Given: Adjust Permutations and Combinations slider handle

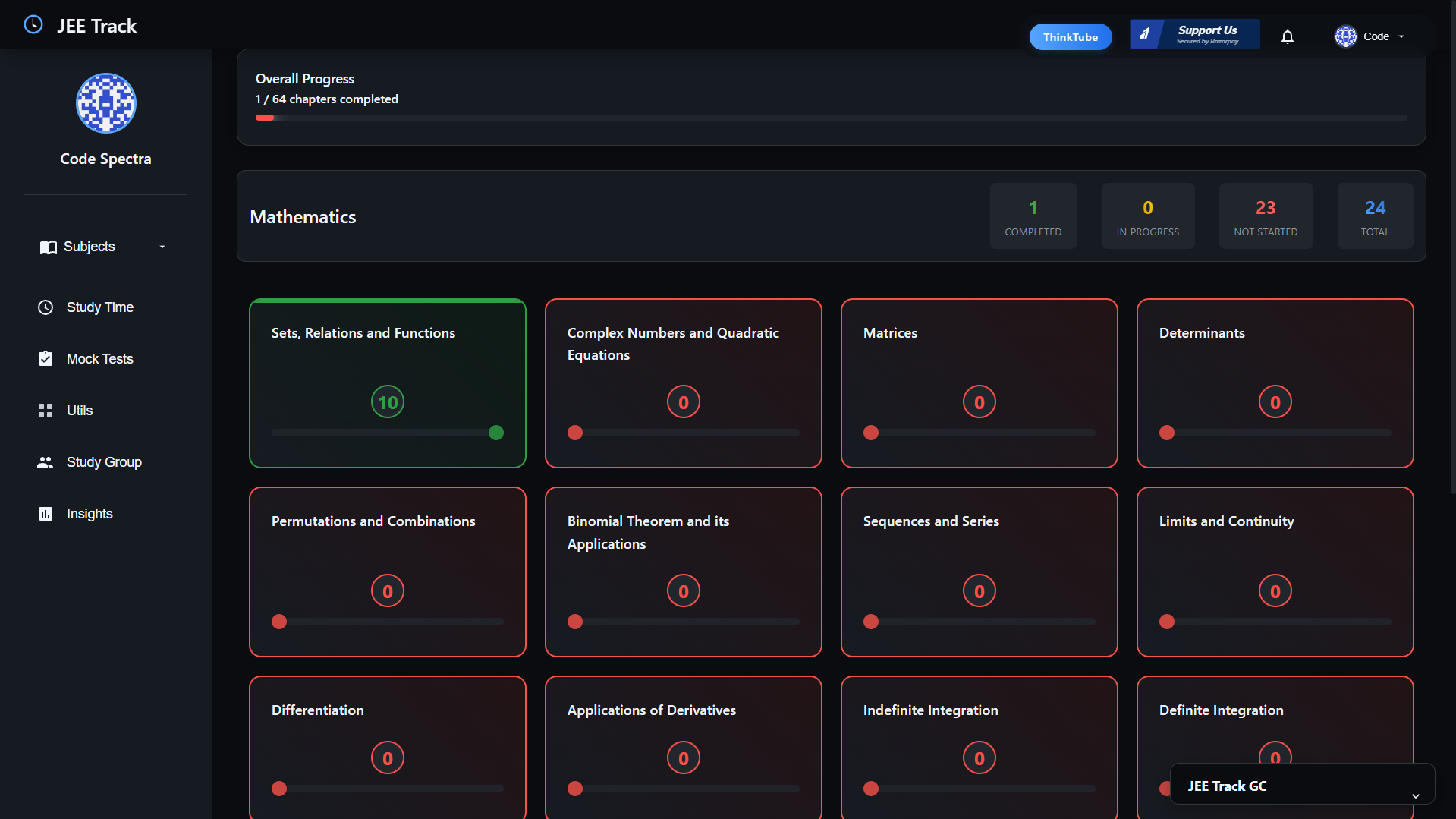Looking at the screenshot, I should tap(279, 622).
